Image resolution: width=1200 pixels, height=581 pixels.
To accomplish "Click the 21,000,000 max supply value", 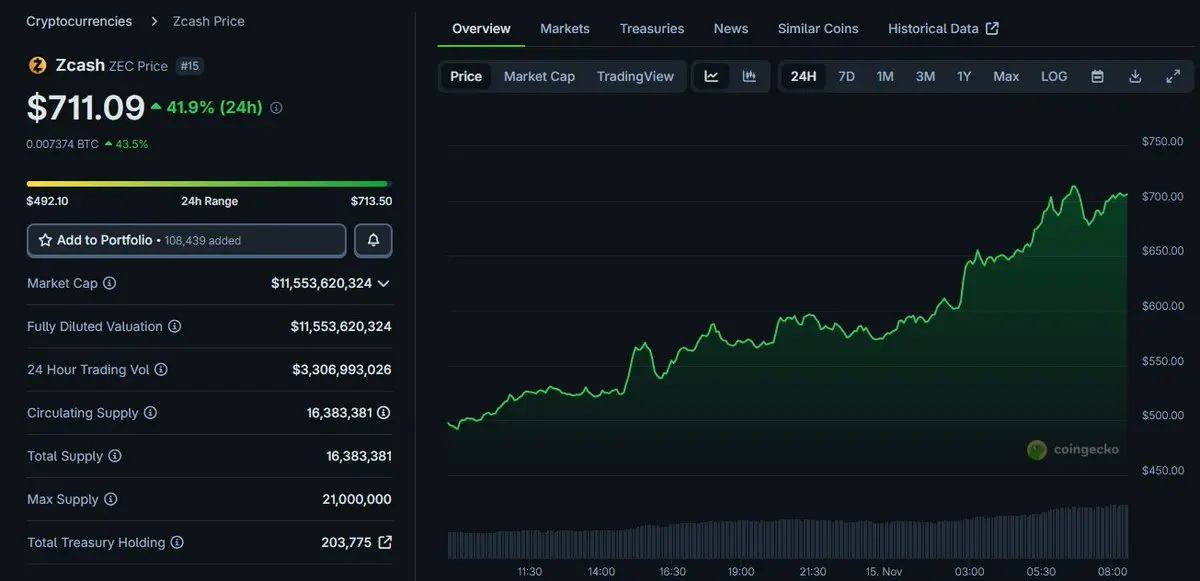I will pos(358,499).
